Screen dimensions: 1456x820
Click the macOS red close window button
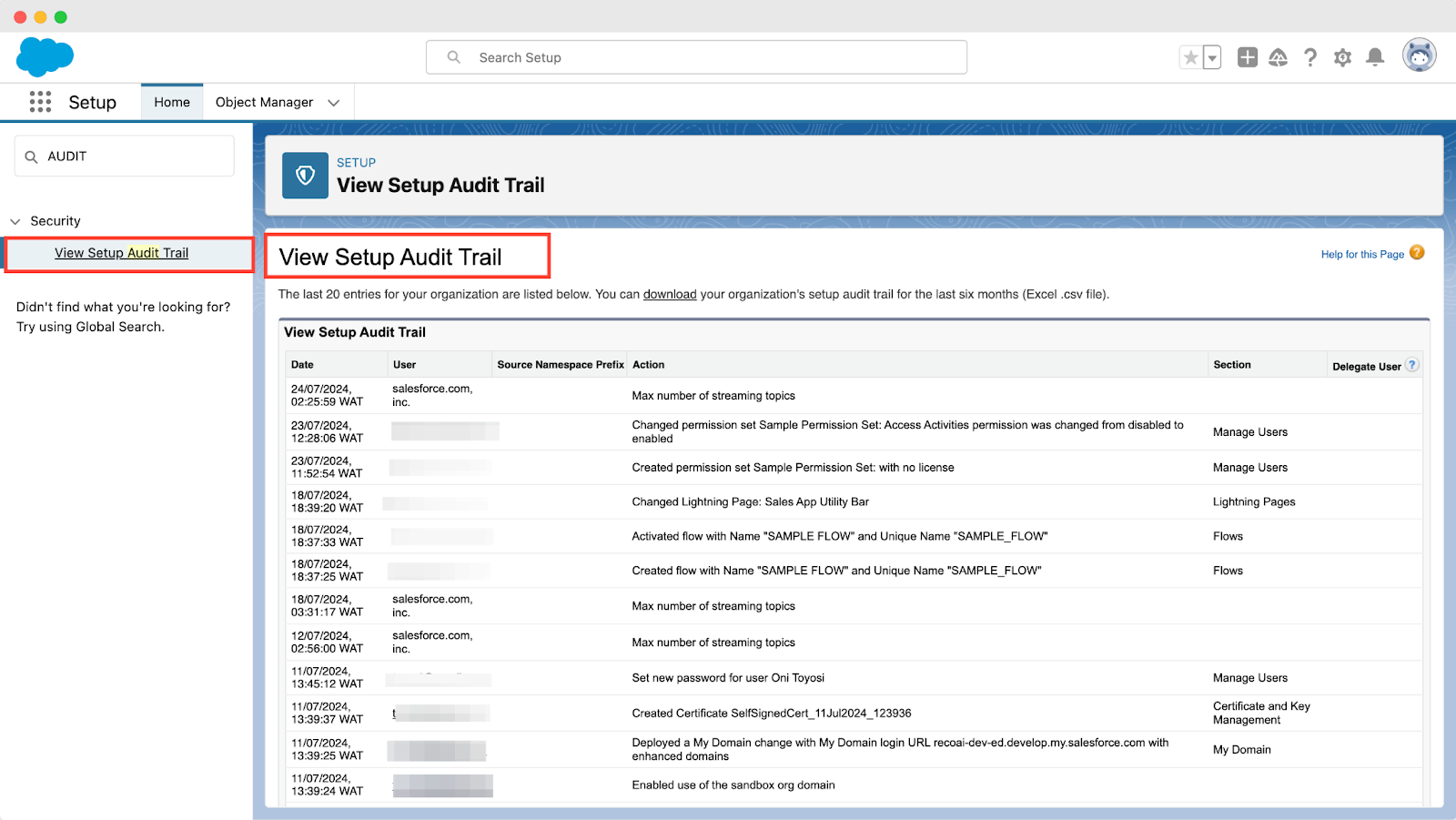[x=20, y=16]
